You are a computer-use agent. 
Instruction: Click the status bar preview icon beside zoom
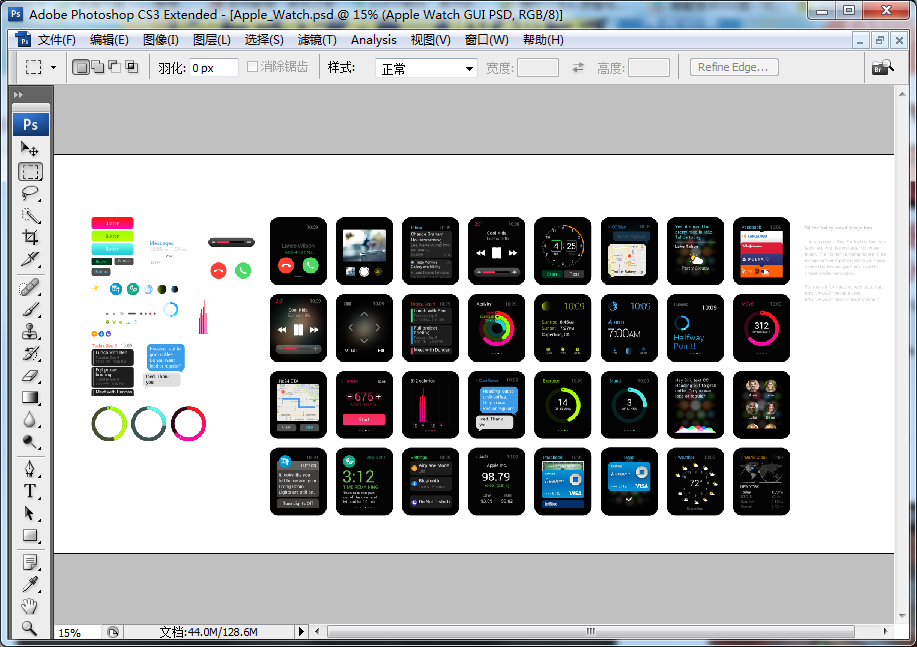click(113, 632)
